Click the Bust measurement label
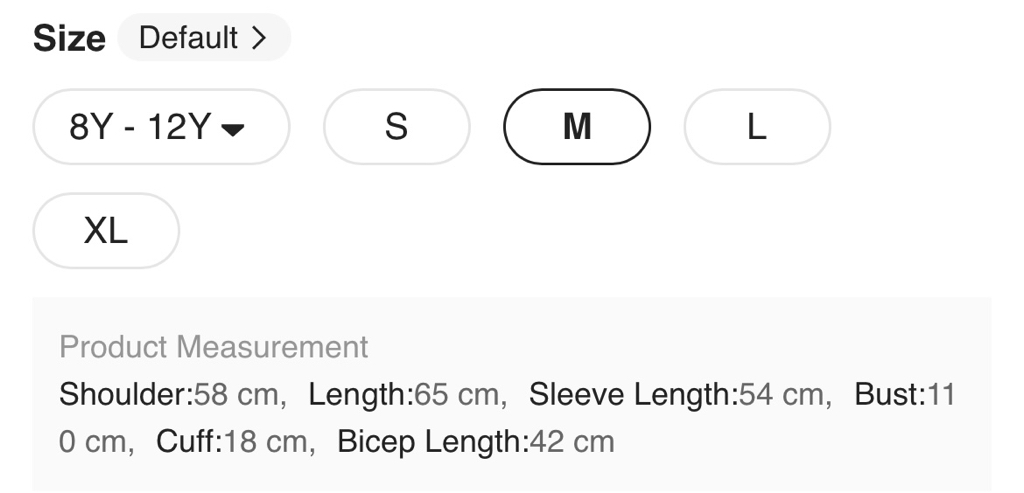 point(888,395)
